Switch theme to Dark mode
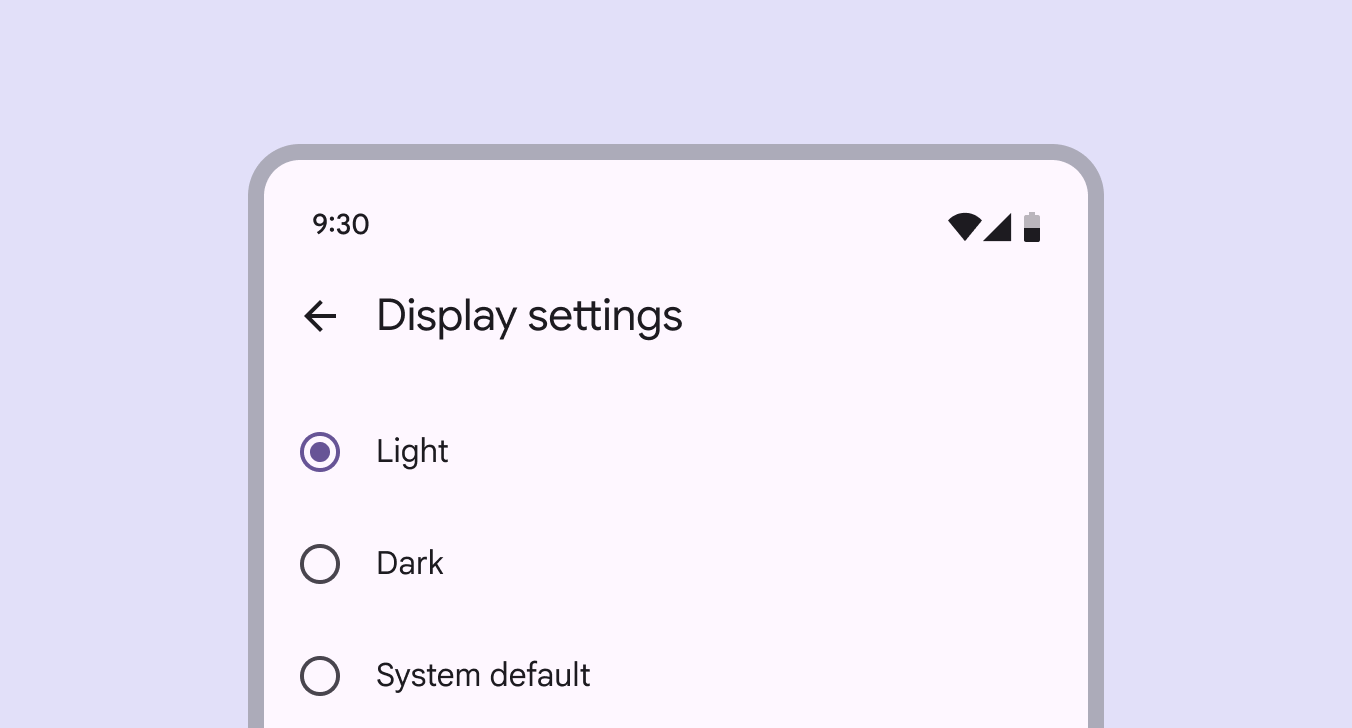Screen dimensions: 1352x728 point(320,564)
